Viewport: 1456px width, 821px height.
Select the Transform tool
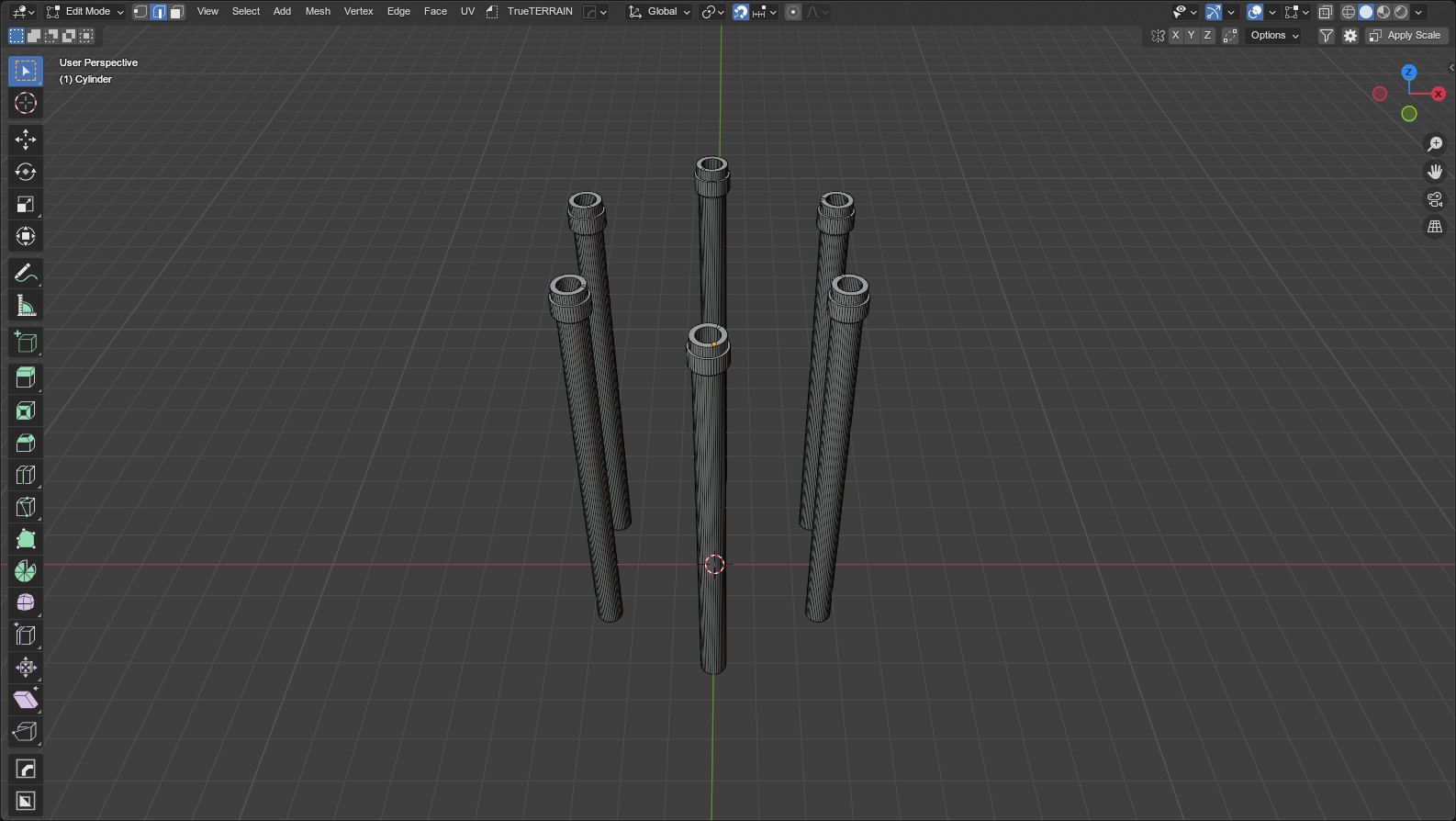pos(26,236)
